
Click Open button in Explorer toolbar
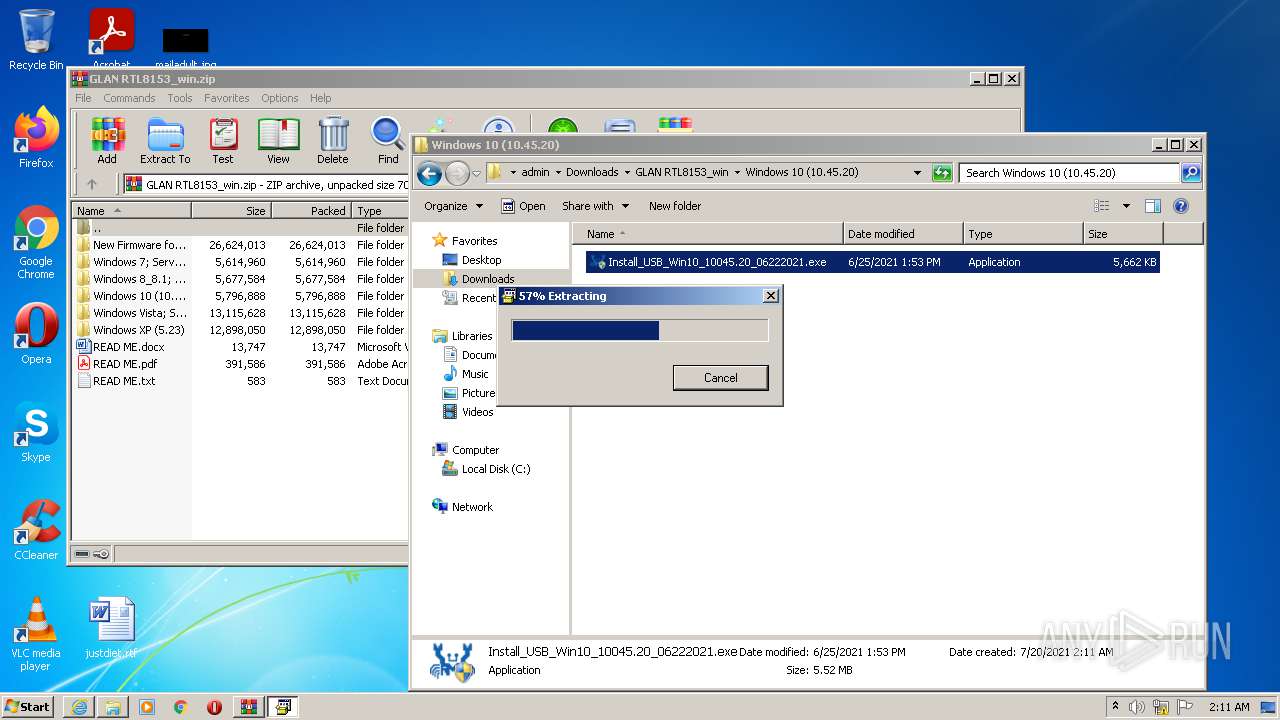(x=523, y=206)
